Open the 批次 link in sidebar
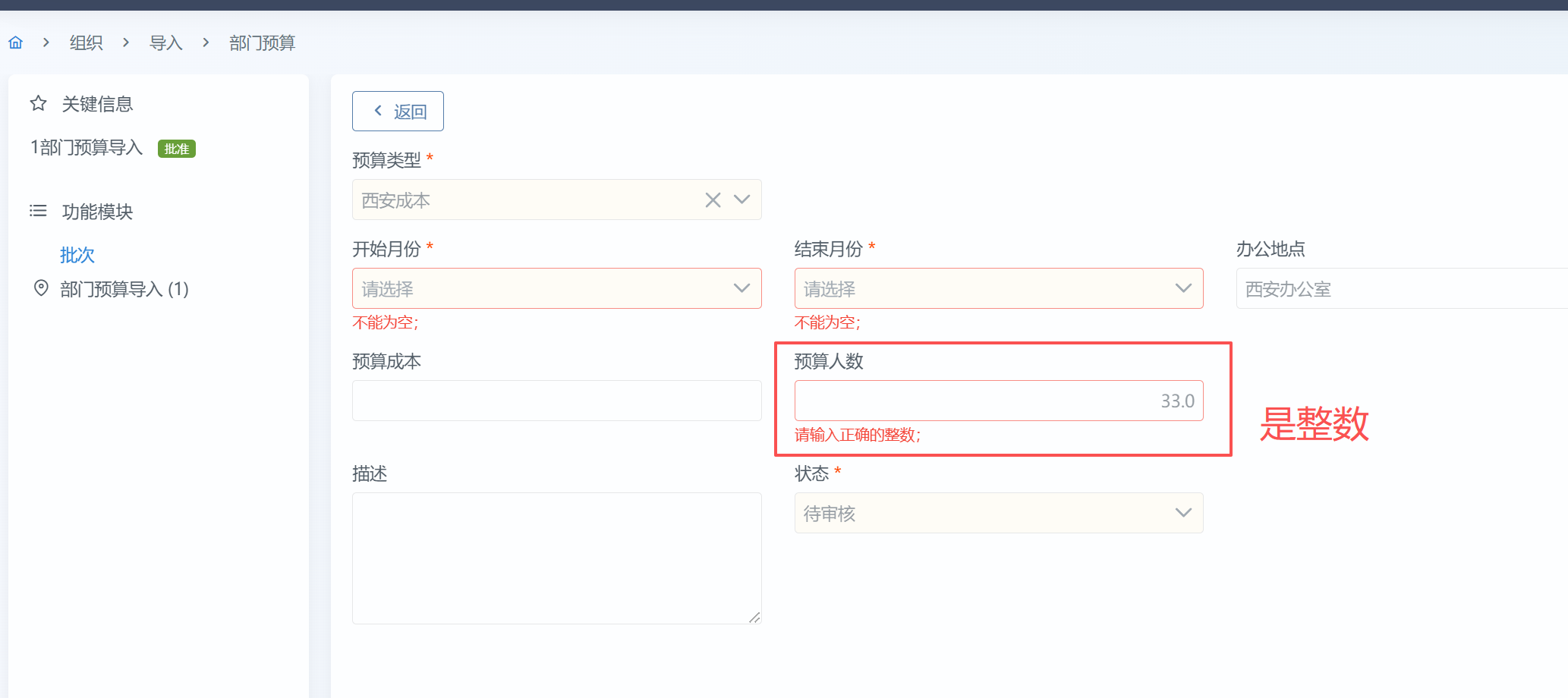Screen dimensions: 1568x698 point(77,255)
